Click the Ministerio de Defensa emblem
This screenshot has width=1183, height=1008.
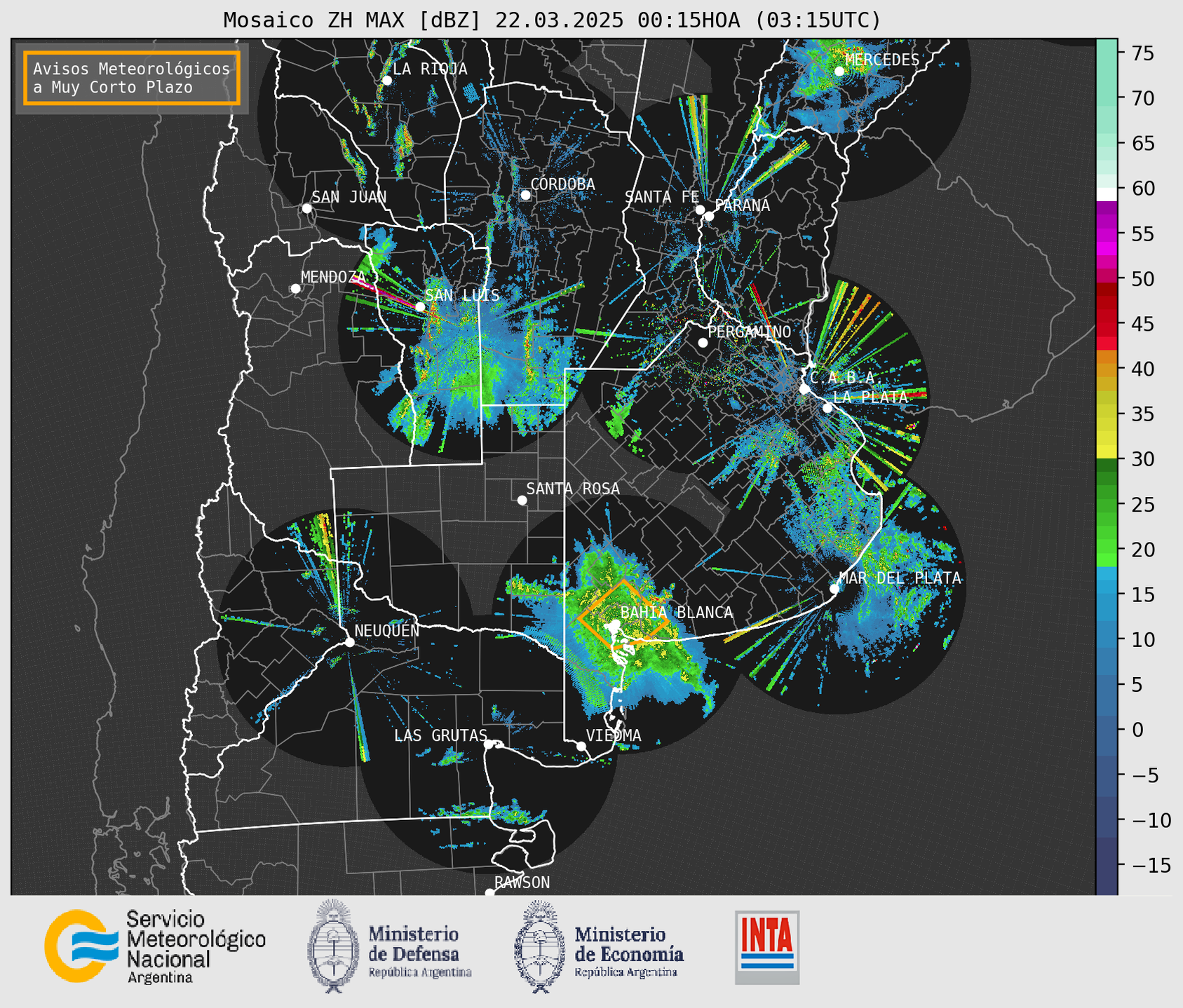[332, 946]
